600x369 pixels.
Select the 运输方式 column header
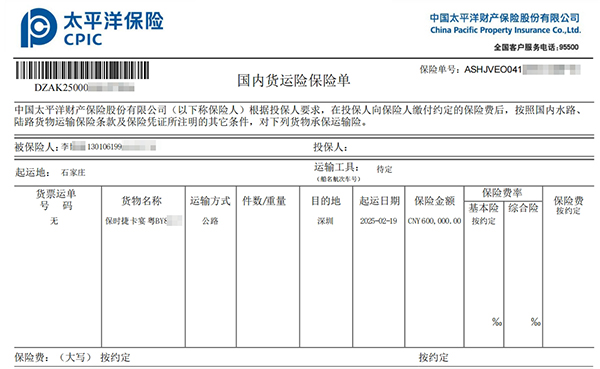pyautogui.click(x=210, y=201)
